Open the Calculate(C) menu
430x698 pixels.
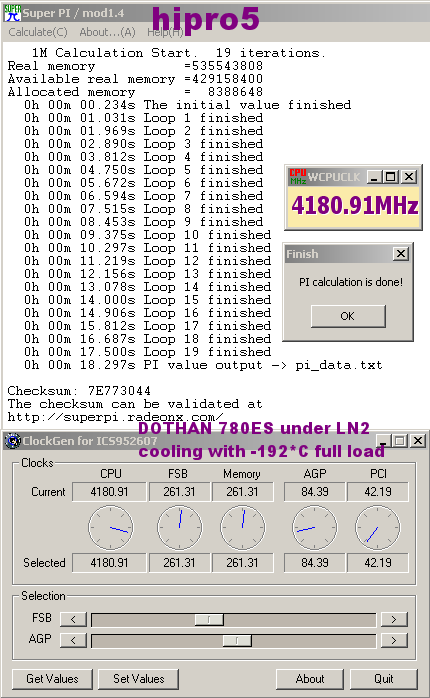(x=38, y=32)
